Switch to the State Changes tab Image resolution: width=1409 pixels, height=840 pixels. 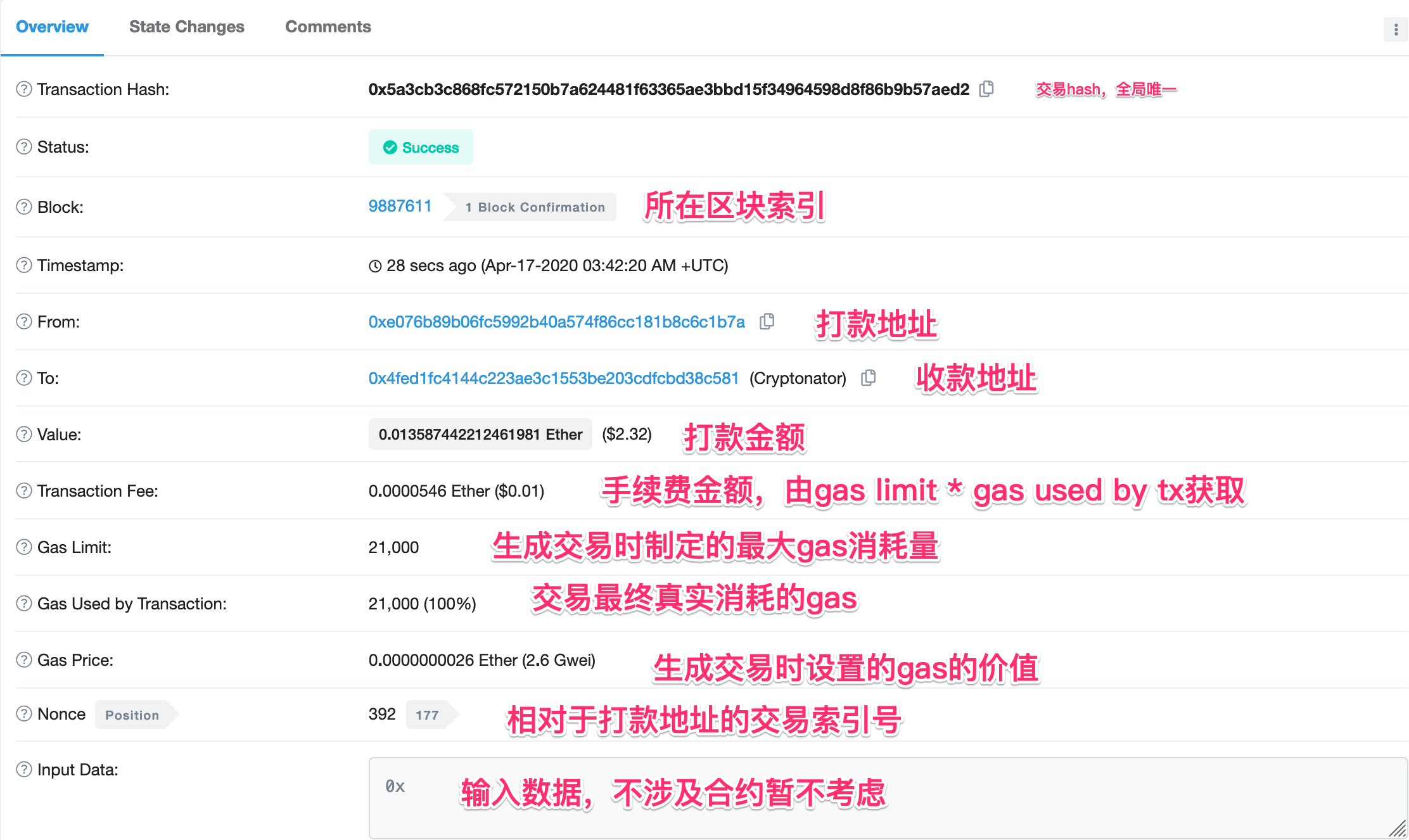(x=186, y=27)
